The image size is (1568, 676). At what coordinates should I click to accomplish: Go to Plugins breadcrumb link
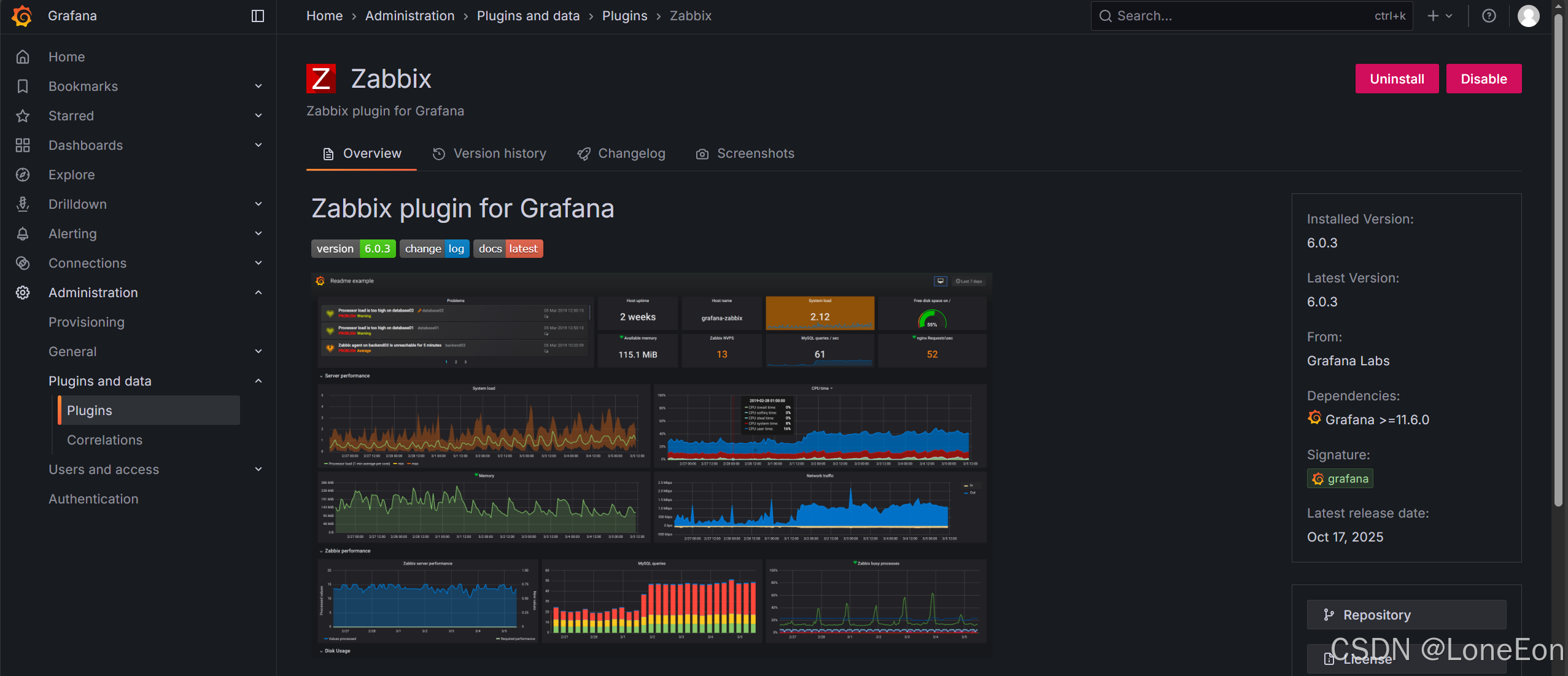(625, 16)
